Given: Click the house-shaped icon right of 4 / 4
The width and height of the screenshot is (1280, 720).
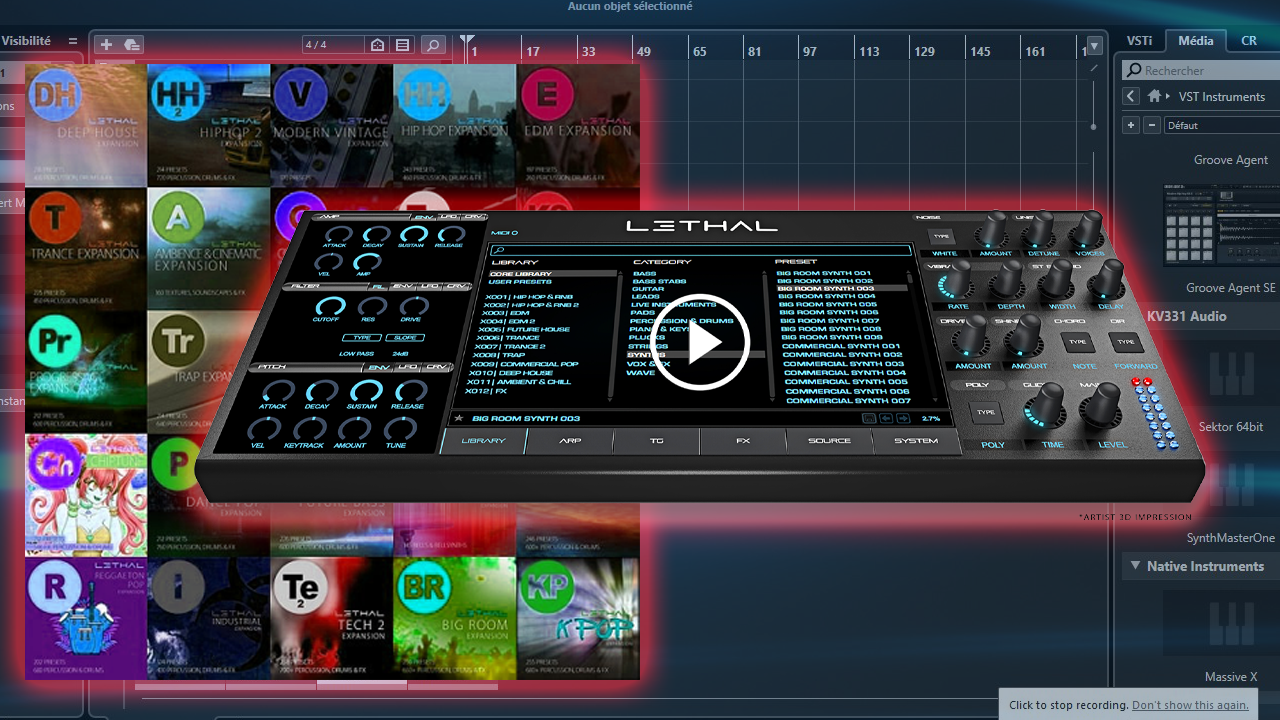Looking at the screenshot, I should tap(377, 45).
